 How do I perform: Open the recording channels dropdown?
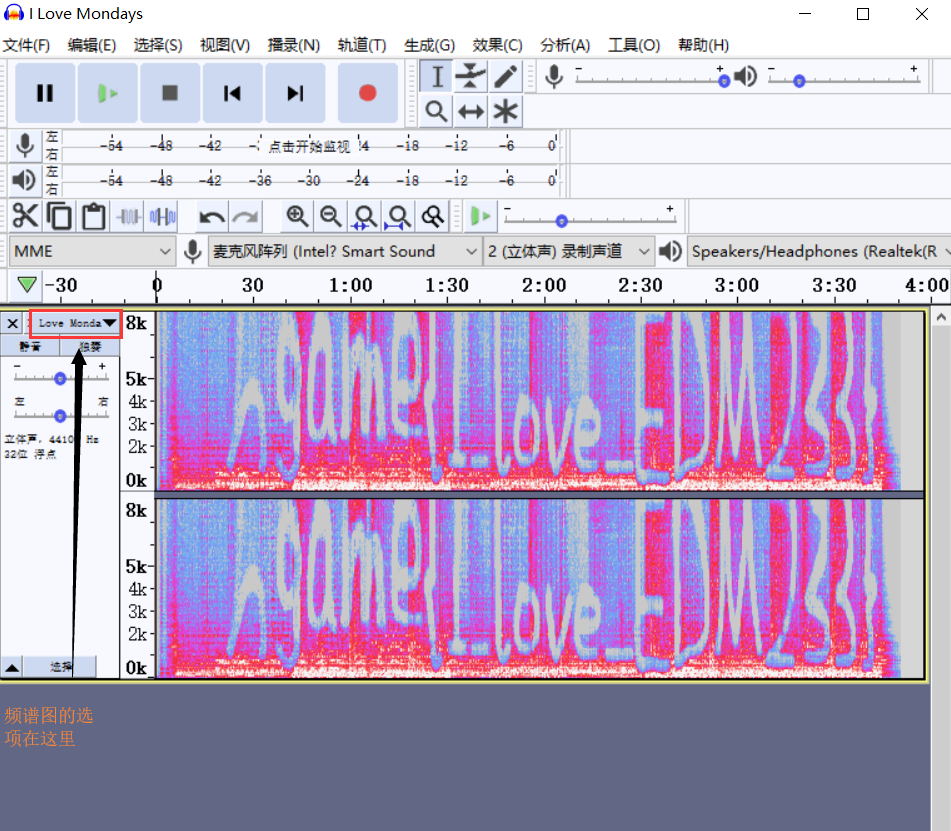tap(569, 251)
